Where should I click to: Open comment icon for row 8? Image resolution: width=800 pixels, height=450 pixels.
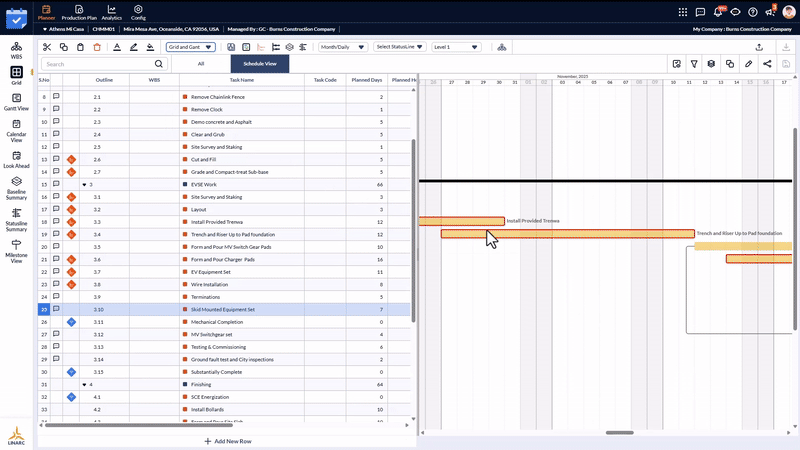[x=56, y=96]
